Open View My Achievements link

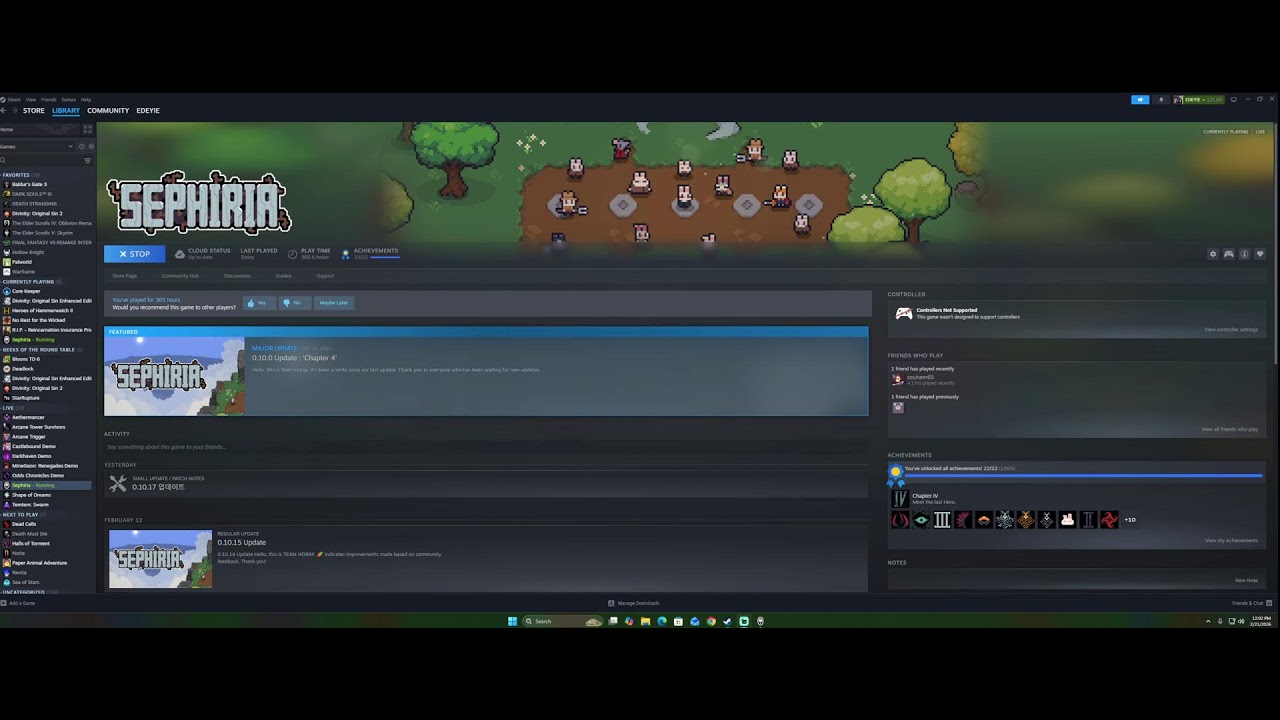[x=1231, y=541]
